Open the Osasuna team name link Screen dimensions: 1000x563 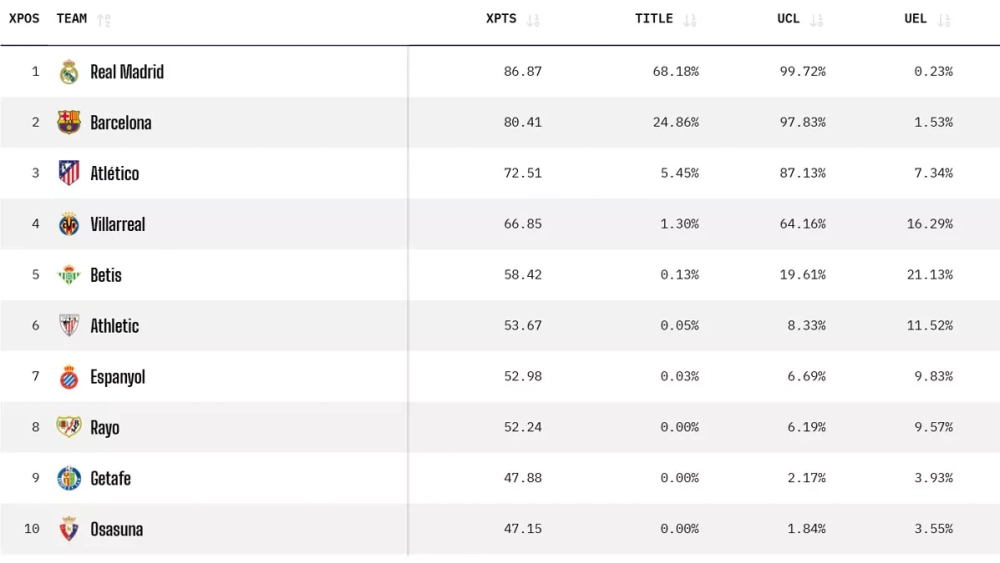click(116, 529)
